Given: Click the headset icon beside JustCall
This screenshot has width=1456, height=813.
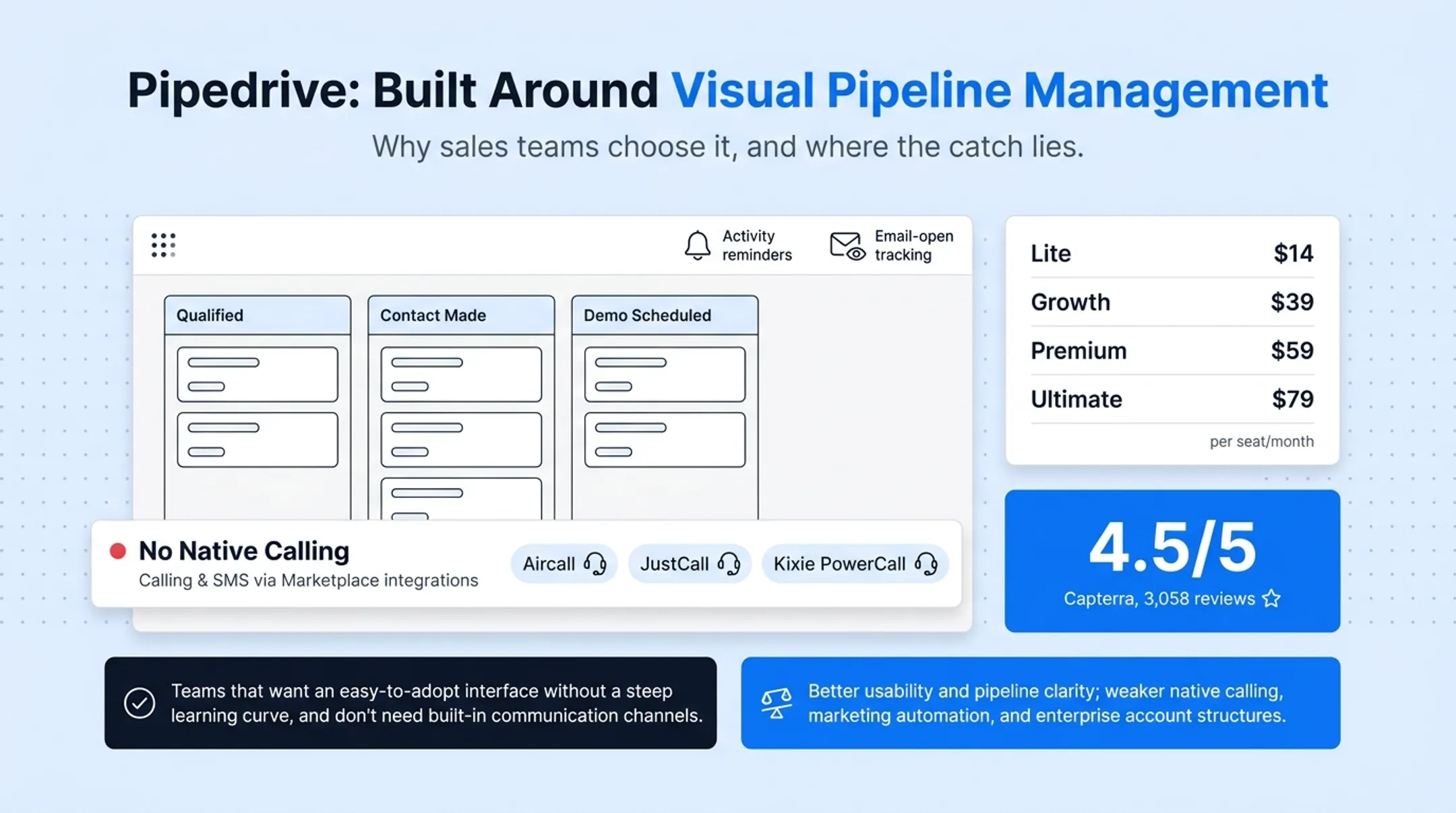Looking at the screenshot, I should point(729,564).
